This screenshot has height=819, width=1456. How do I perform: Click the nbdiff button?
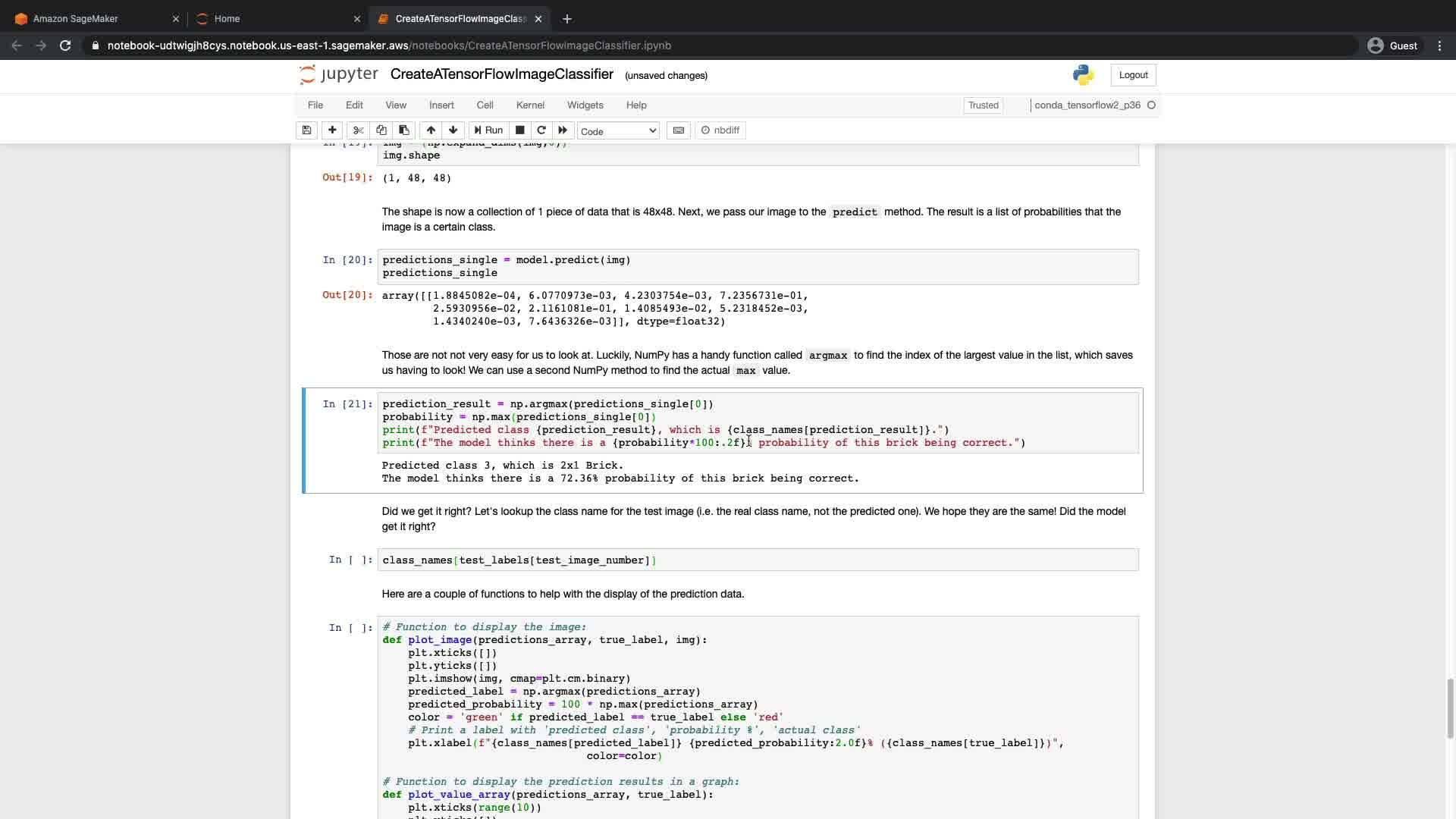pyautogui.click(x=720, y=130)
